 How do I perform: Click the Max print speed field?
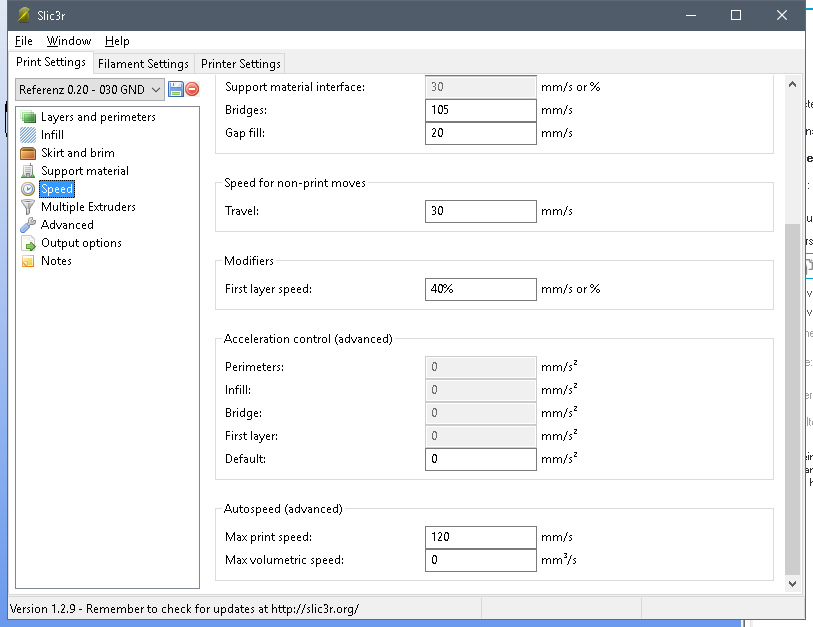(x=481, y=537)
